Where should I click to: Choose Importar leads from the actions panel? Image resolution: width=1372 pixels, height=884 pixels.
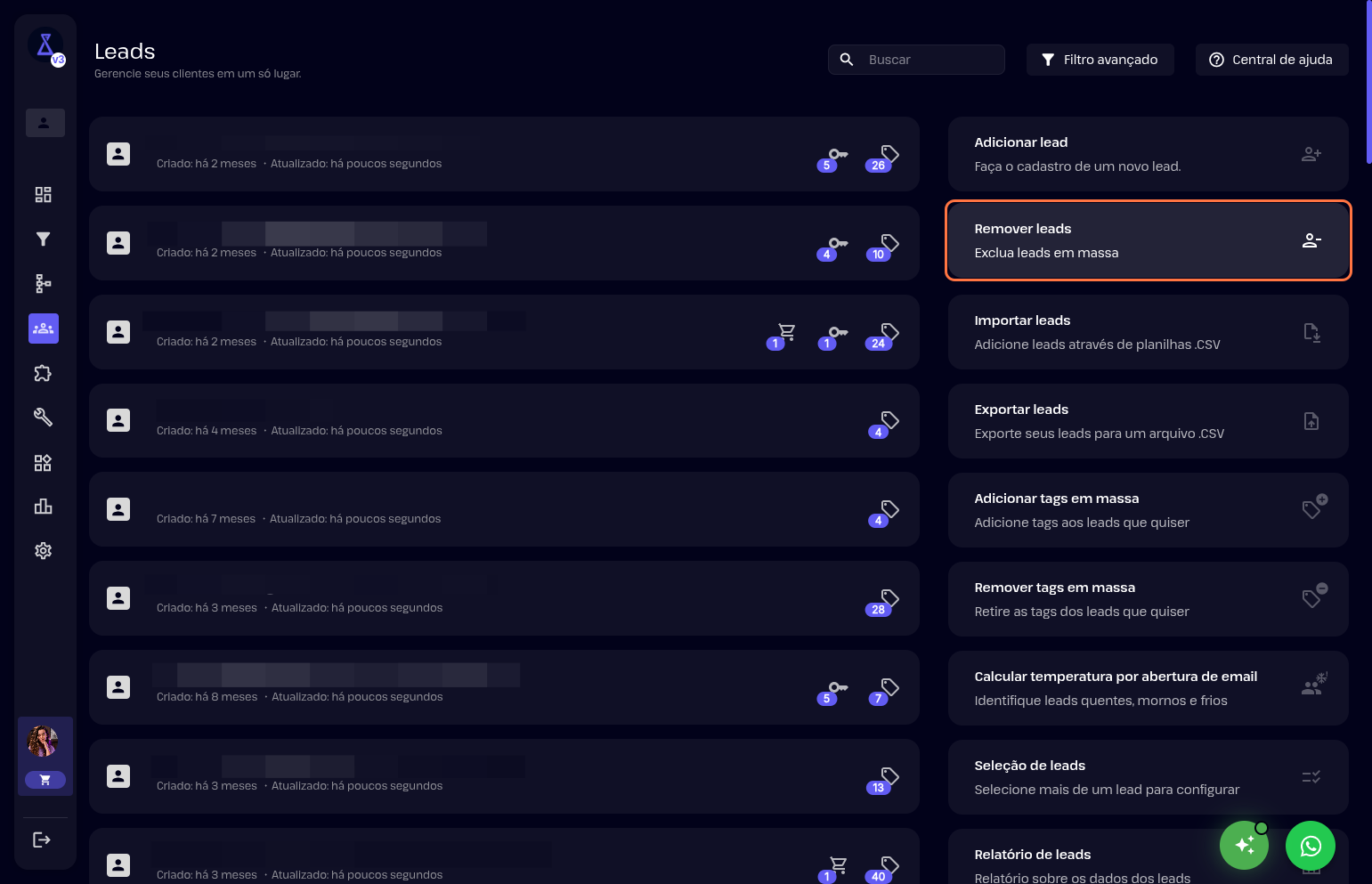coord(1148,332)
